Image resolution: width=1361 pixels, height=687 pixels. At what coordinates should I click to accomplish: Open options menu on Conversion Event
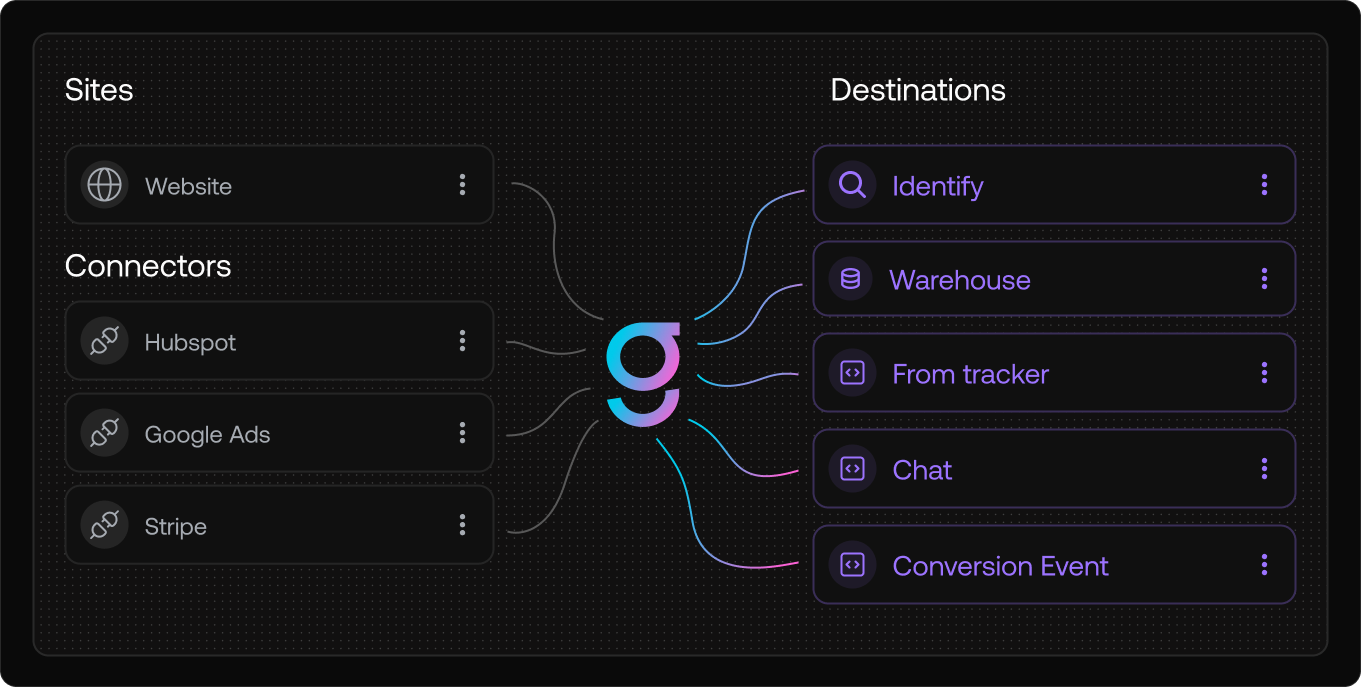coord(1264,564)
